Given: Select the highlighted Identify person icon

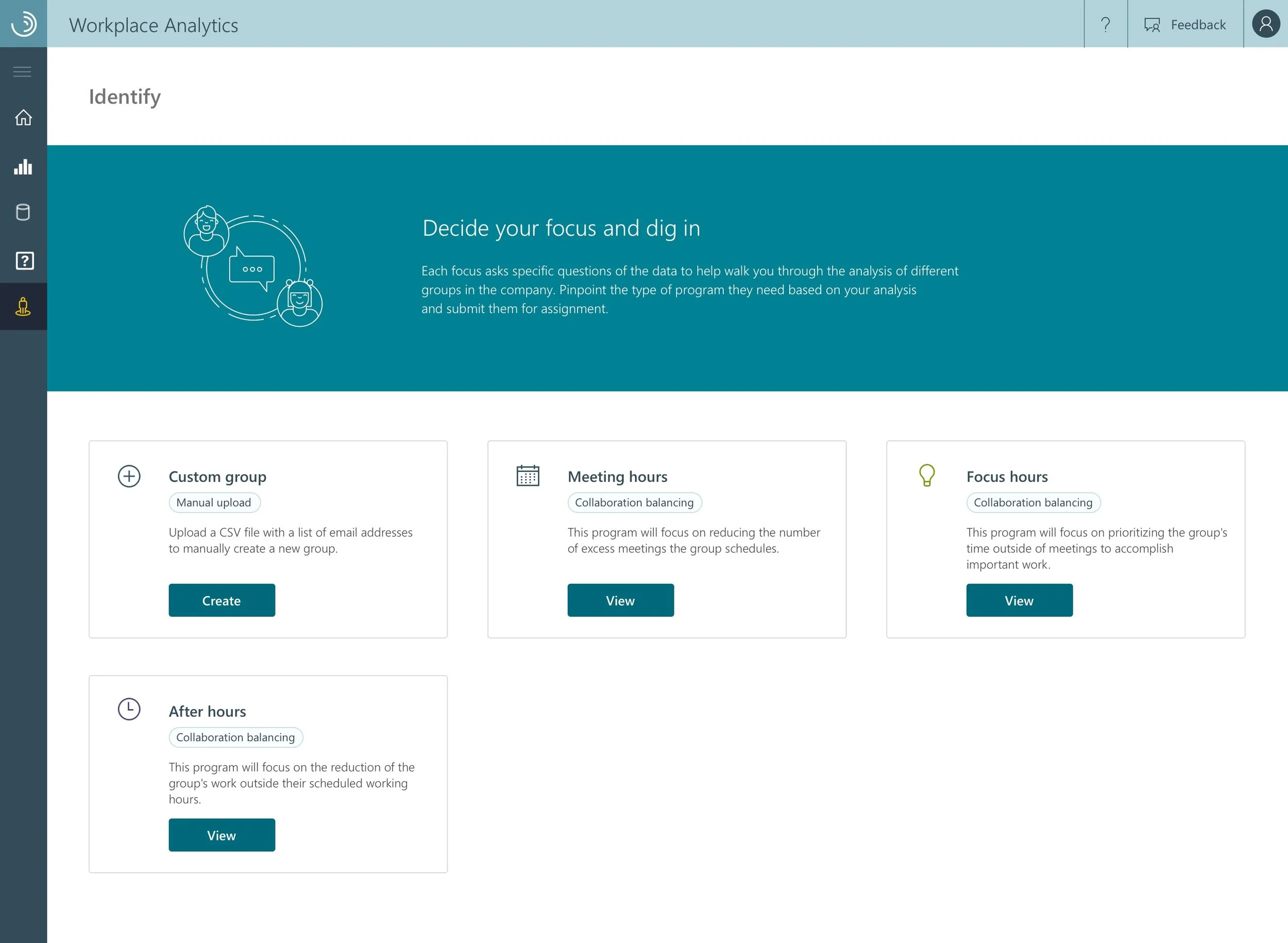Looking at the screenshot, I should pyautogui.click(x=23, y=307).
